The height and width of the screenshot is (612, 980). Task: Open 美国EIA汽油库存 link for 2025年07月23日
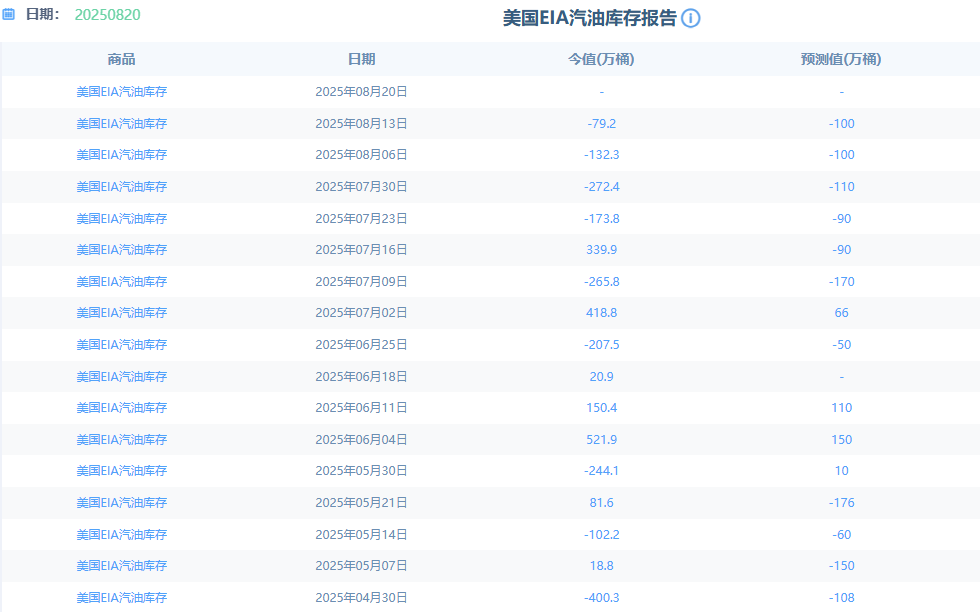[122, 219]
